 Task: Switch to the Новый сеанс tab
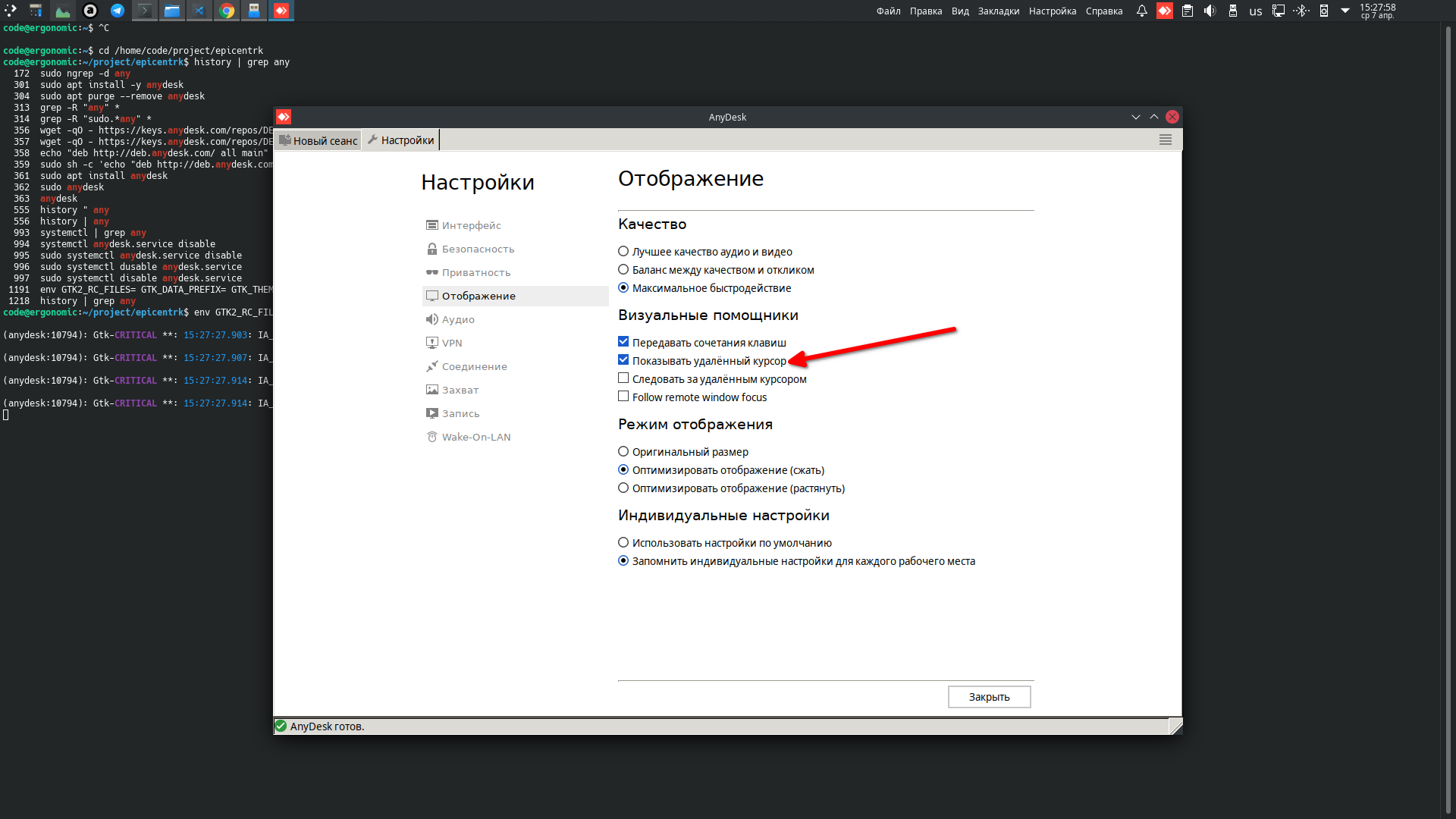318,140
